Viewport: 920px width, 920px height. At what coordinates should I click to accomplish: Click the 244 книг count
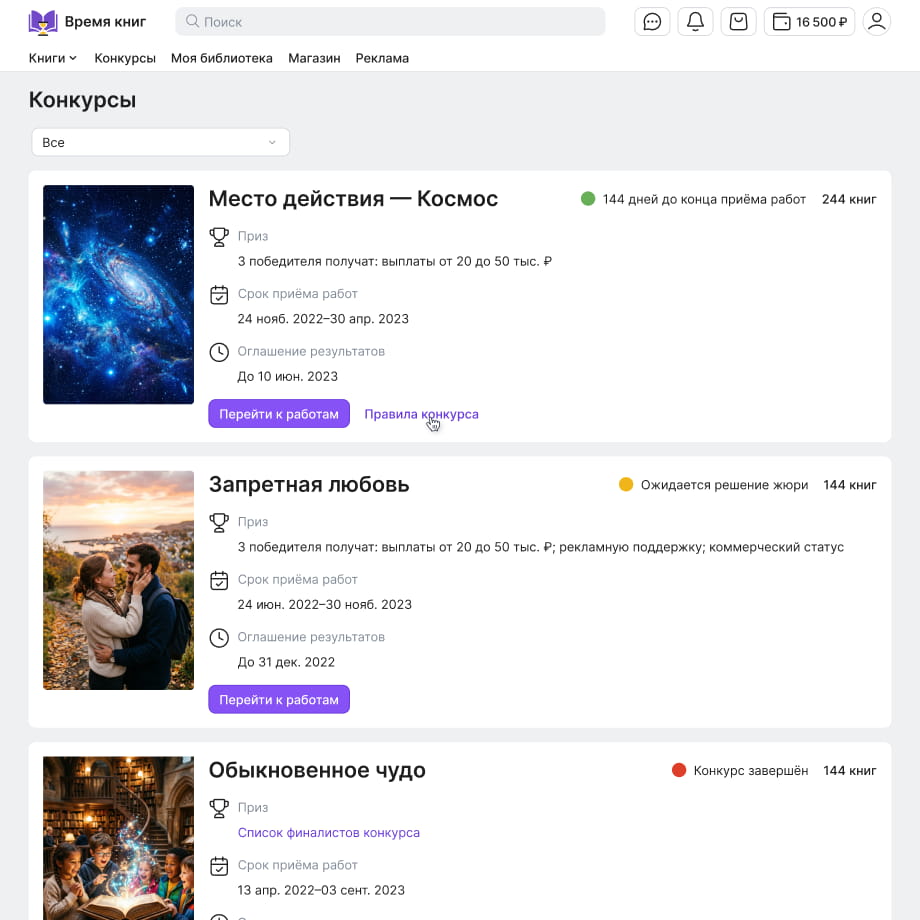(849, 199)
